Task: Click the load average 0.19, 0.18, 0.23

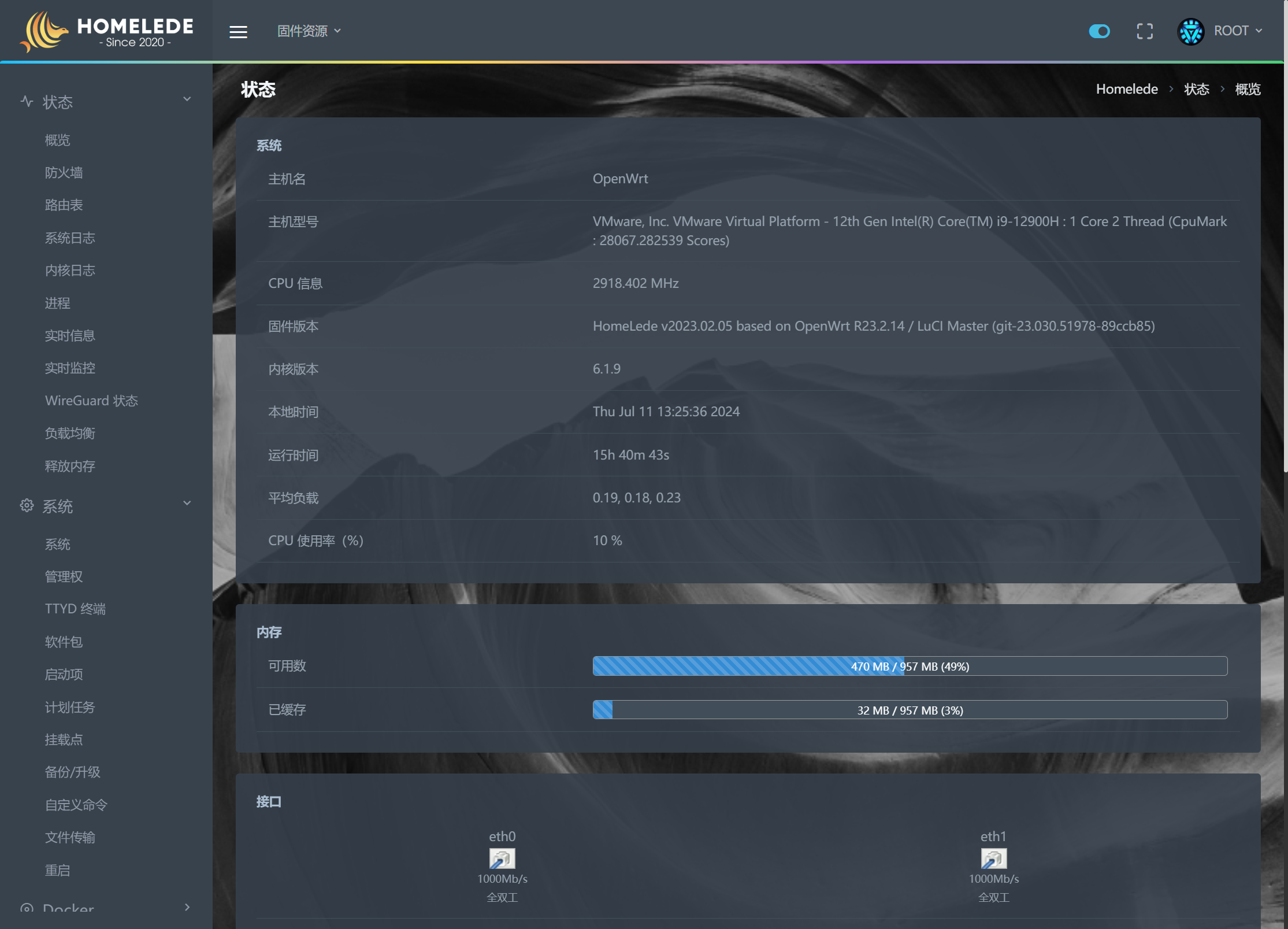Action: (637, 498)
